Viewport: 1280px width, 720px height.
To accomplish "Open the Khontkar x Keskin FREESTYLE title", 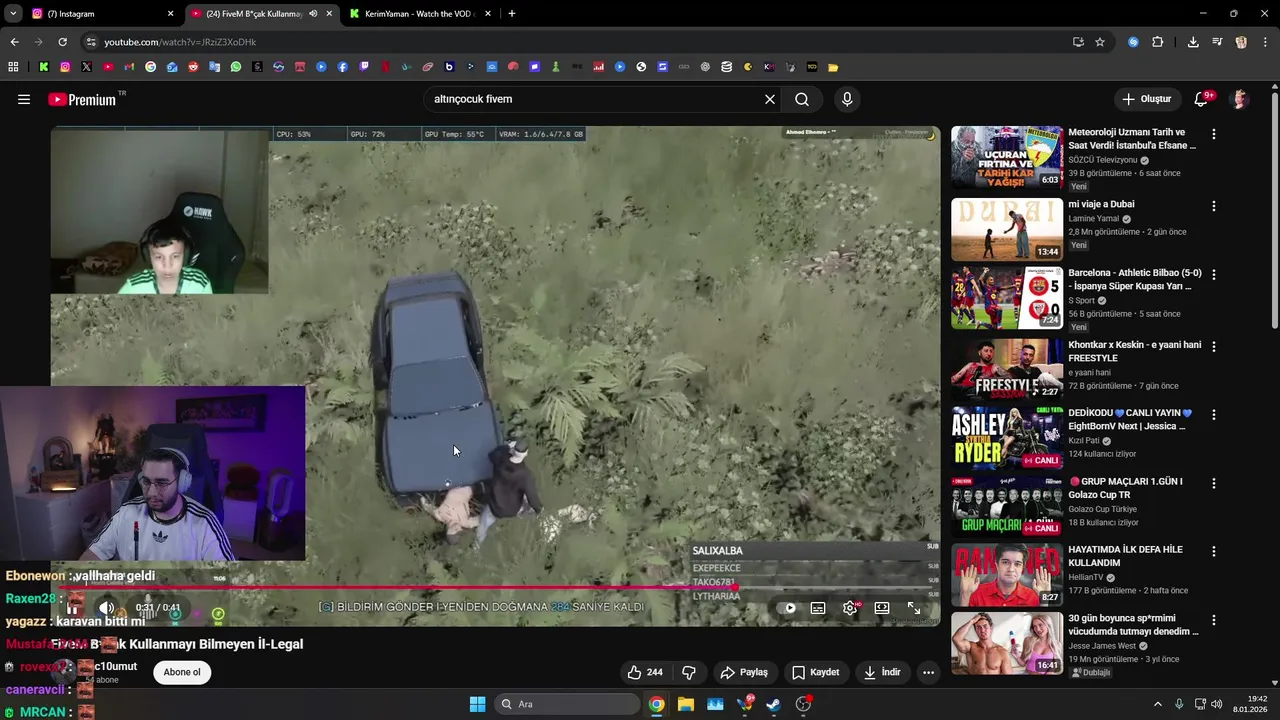I will [1134, 351].
